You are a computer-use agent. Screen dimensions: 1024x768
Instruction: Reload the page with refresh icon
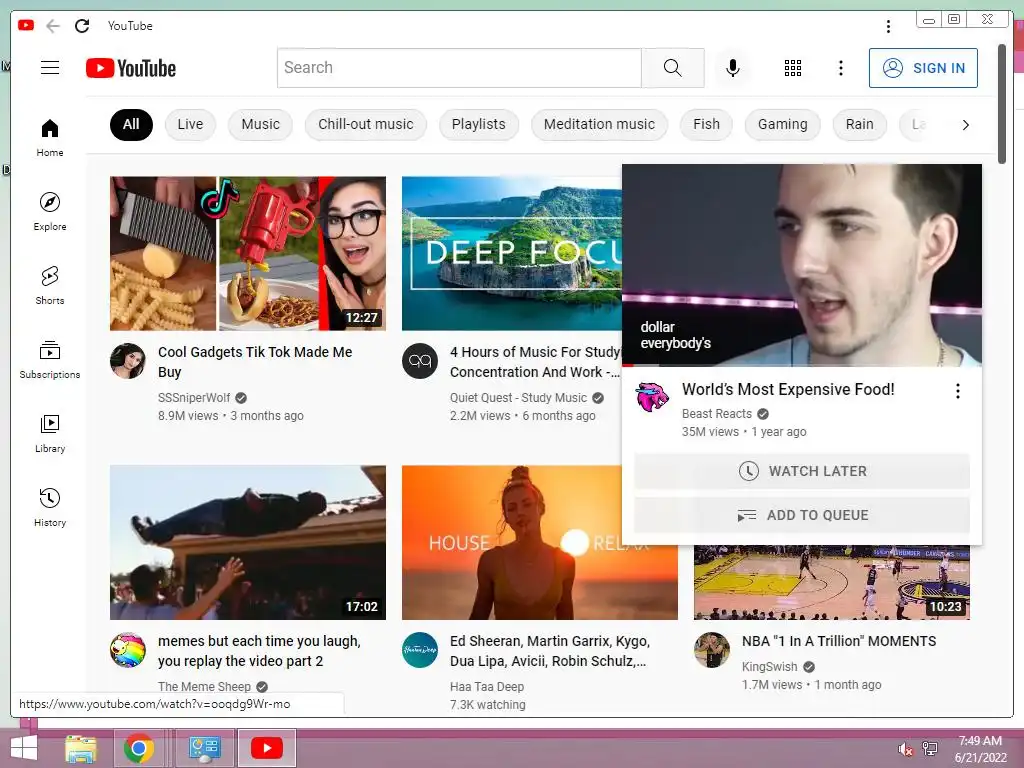tap(82, 26)
